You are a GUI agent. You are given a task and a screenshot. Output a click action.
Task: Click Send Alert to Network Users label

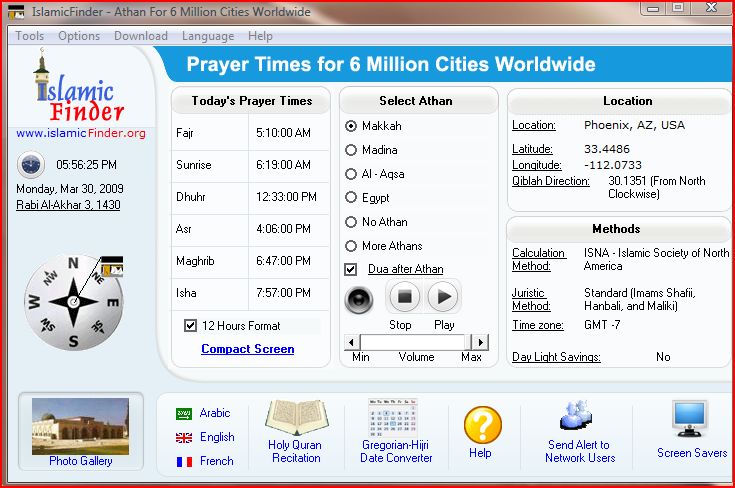pyautogui.click(x=579, y=451)
